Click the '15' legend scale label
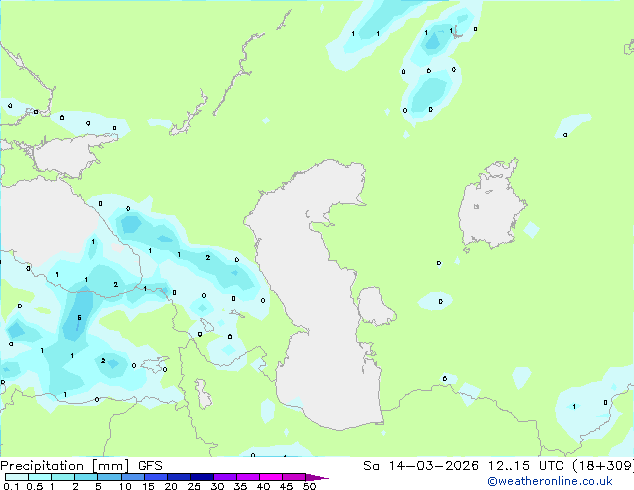 [148, 486]
